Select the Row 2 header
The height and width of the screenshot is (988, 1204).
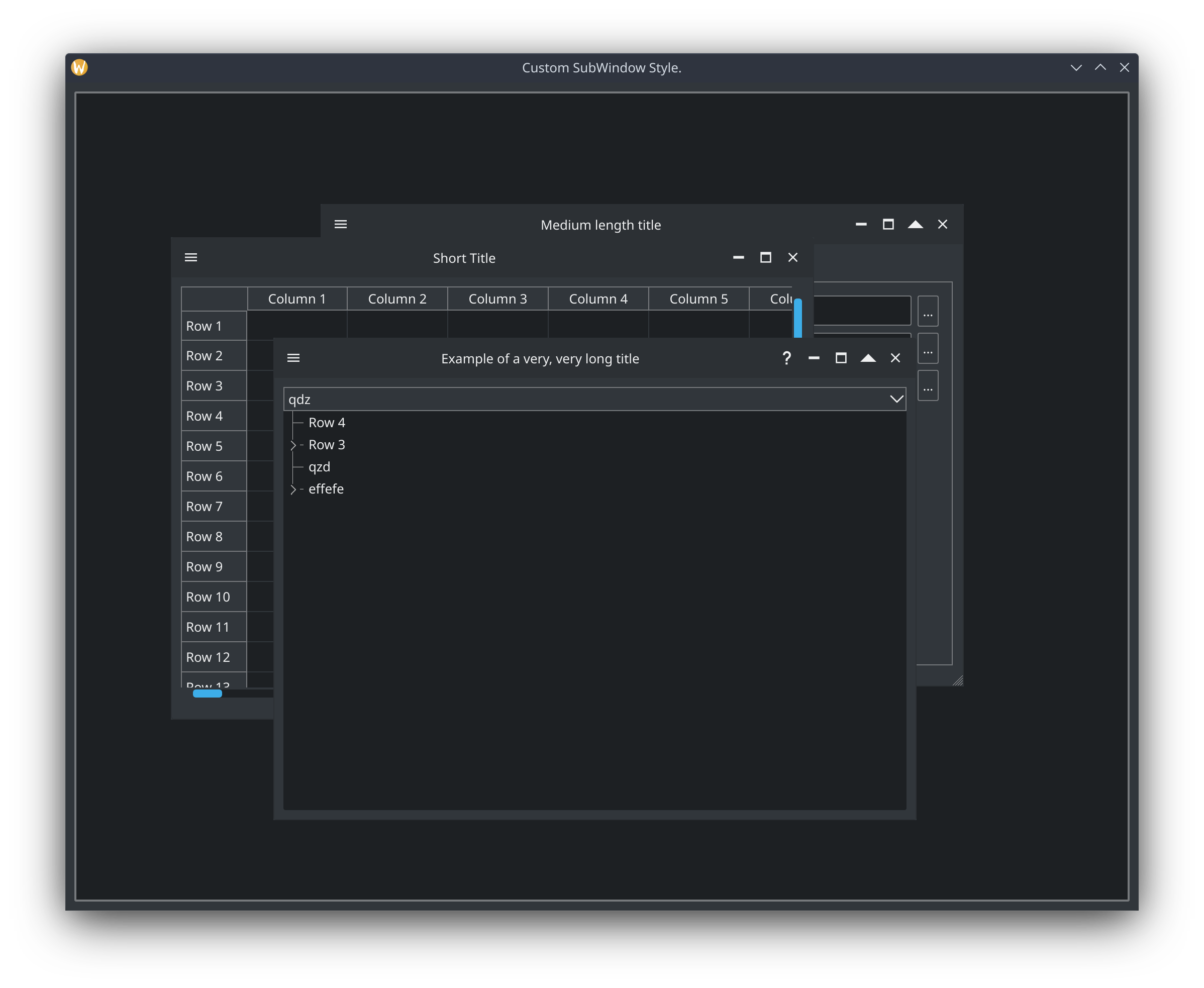tap(214, 356)
